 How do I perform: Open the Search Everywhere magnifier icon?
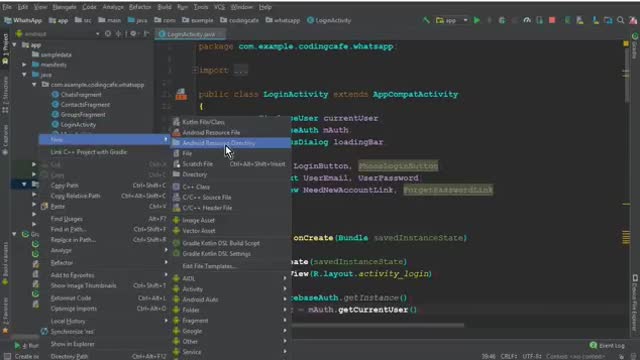620,20
